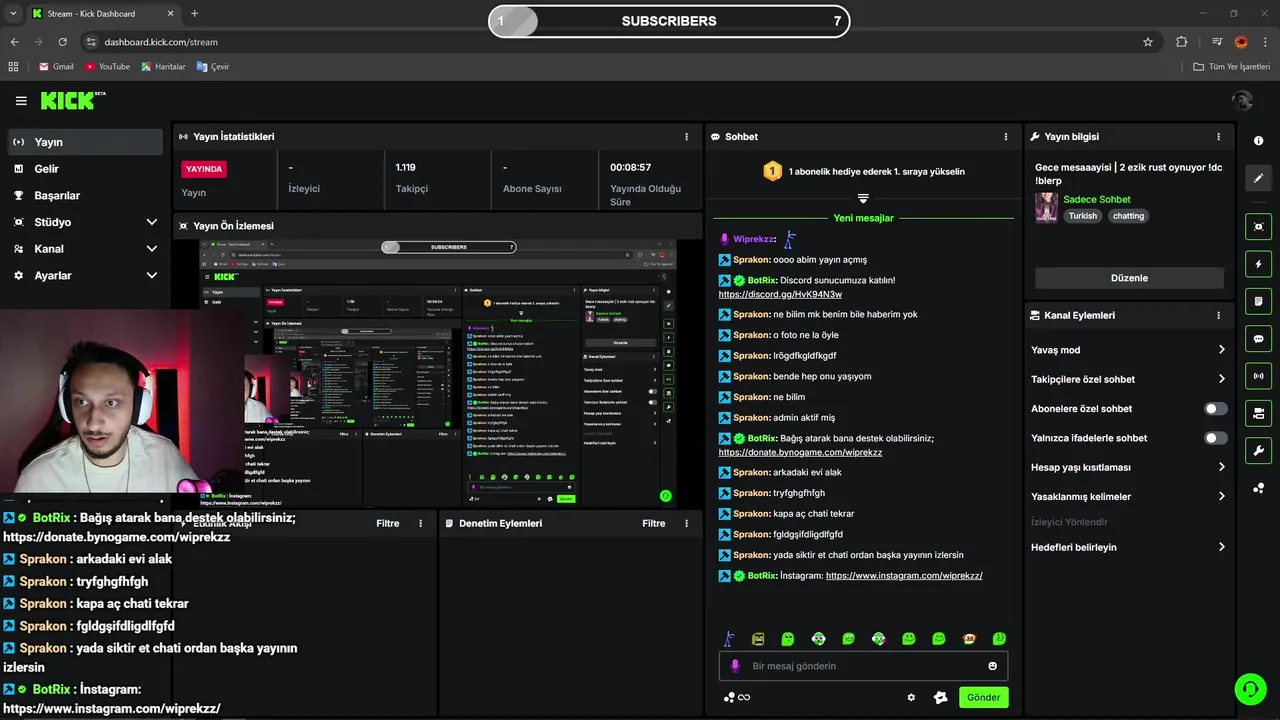
Task: Toggle Yalnızca ifadelerle sohbet switch
Action: point(1215,438)
